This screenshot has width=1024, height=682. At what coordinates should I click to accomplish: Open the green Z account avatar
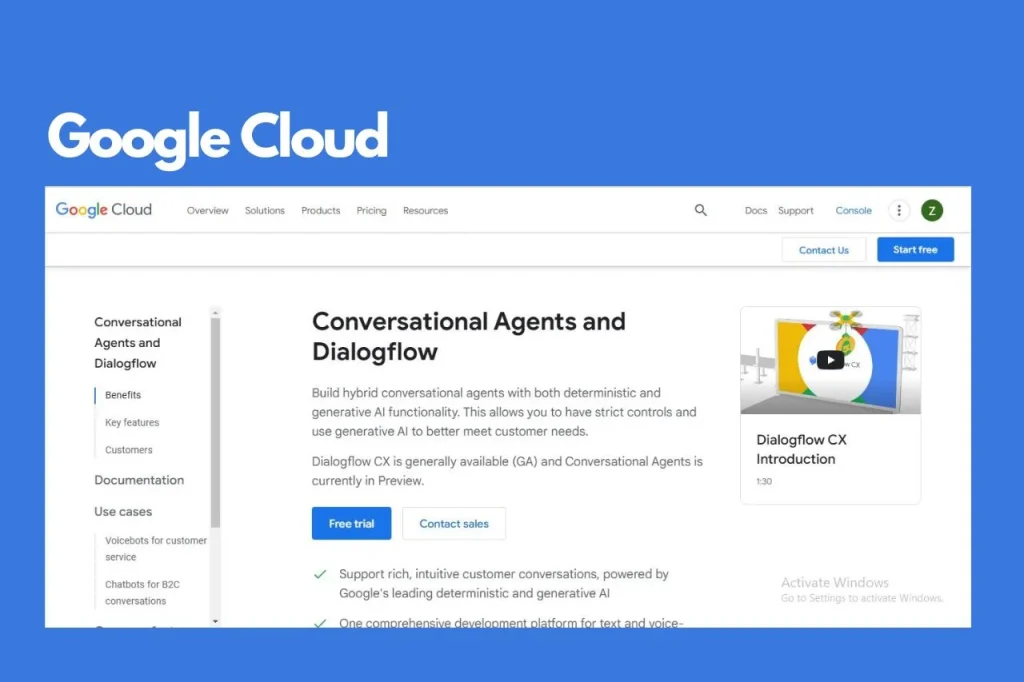[932, 210]
